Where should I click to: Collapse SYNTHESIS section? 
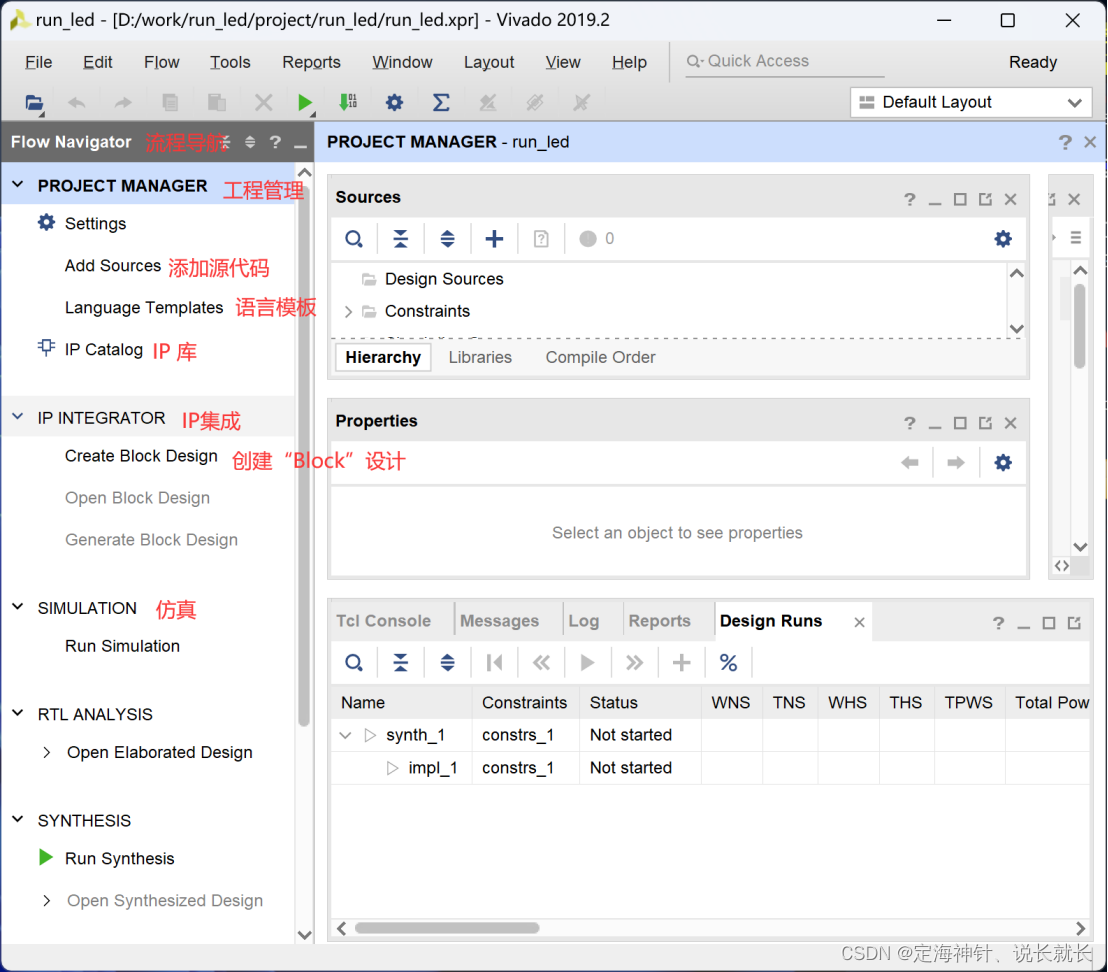click(18, 819)
